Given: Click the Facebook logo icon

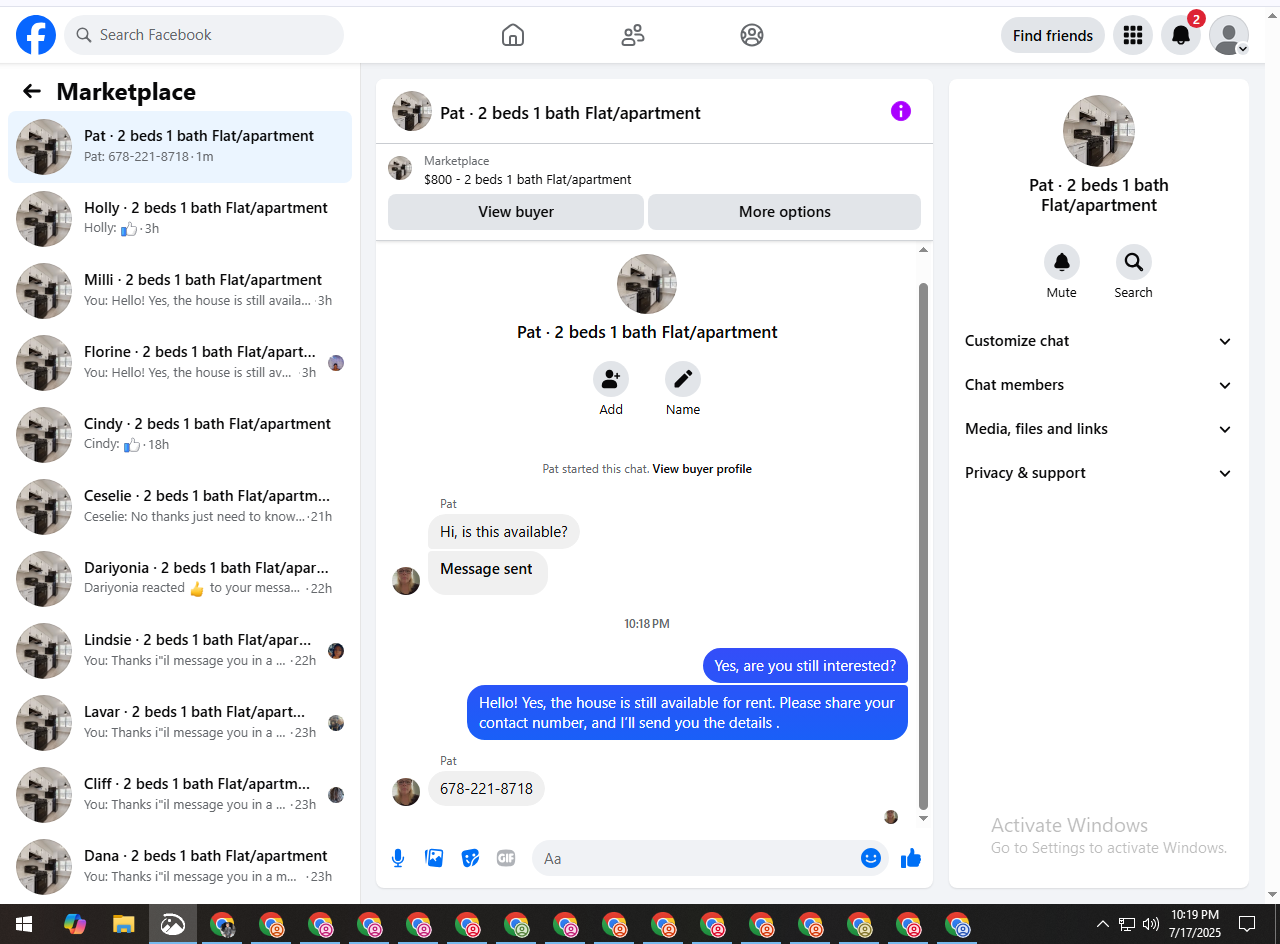Looking at the screenshot, I should coord(36,35).
